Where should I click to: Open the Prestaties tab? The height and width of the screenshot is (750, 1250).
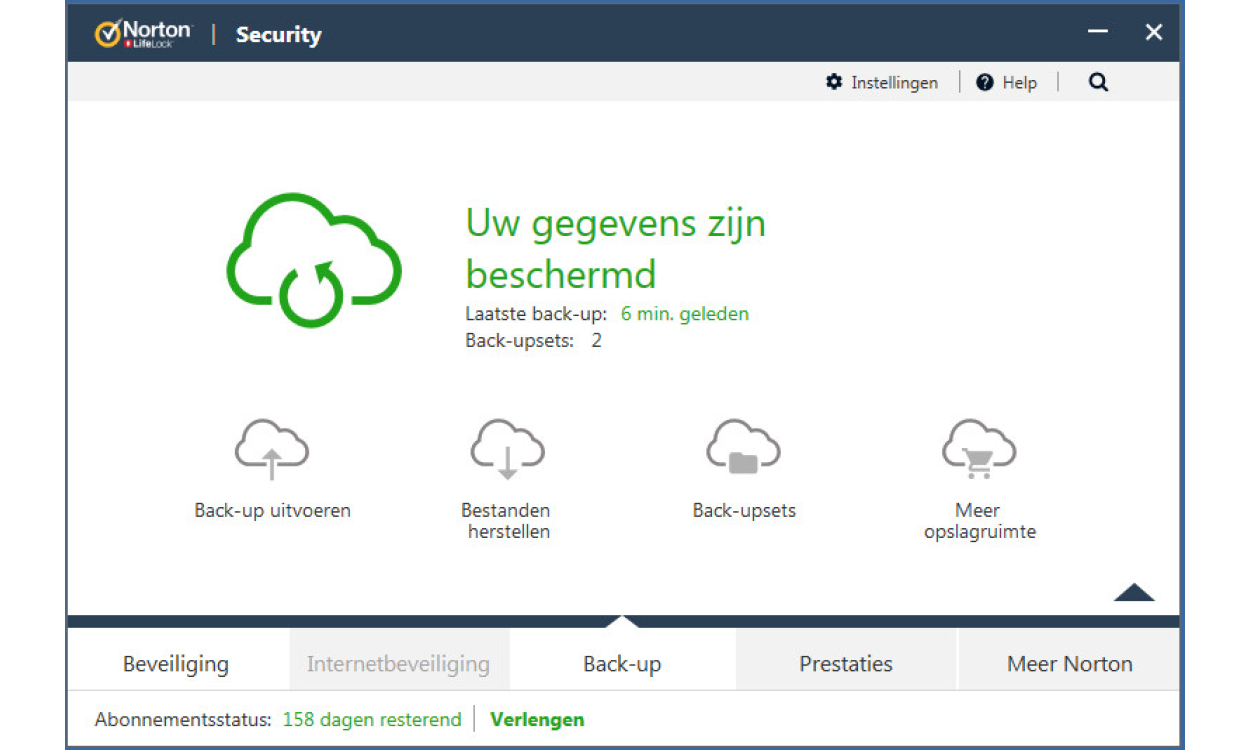(846, 664)
